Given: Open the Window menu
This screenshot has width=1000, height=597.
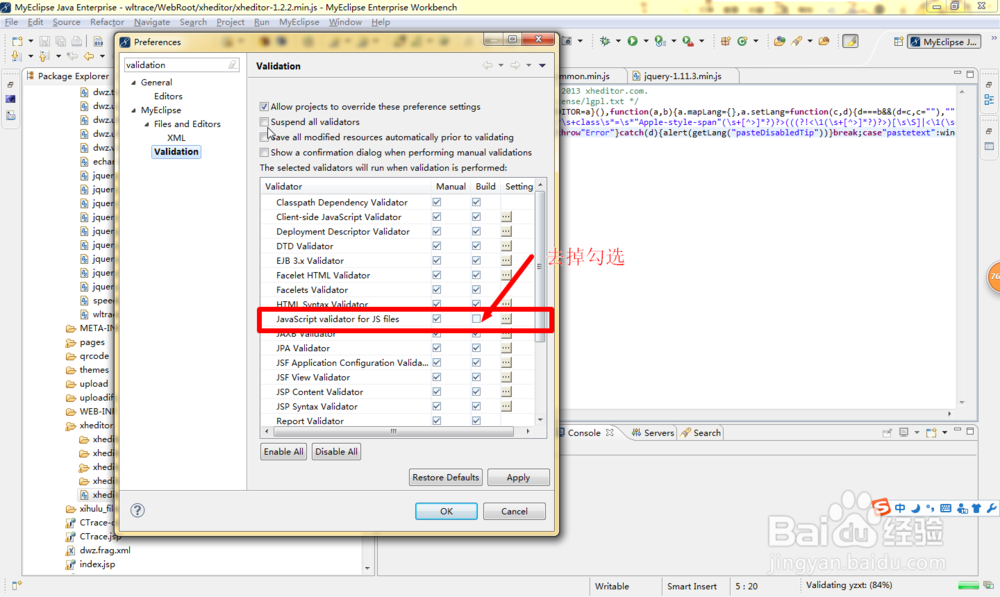Looking at the screenshot, I should coord(345,22).
